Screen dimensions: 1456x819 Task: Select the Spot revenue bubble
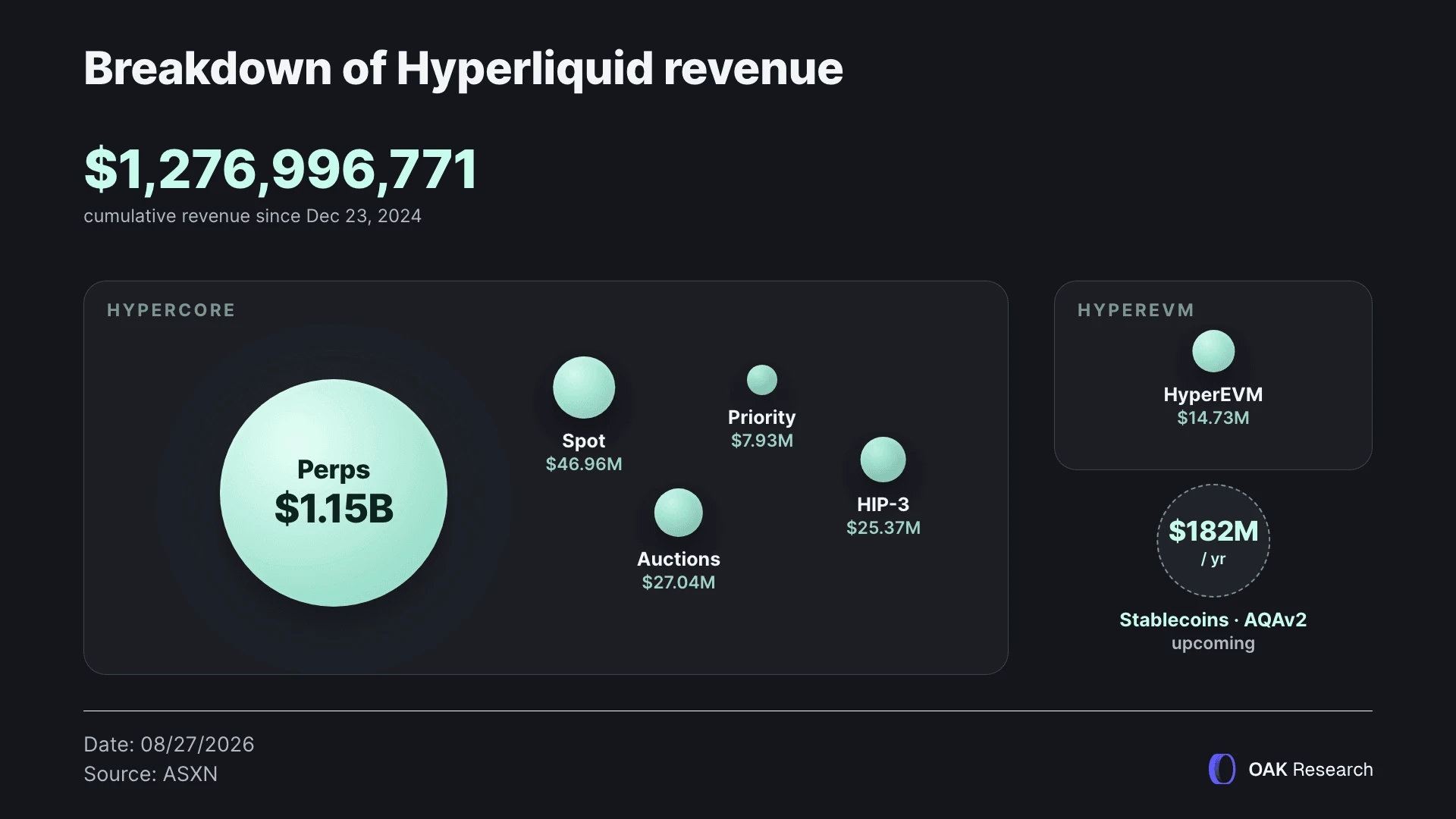584,388
